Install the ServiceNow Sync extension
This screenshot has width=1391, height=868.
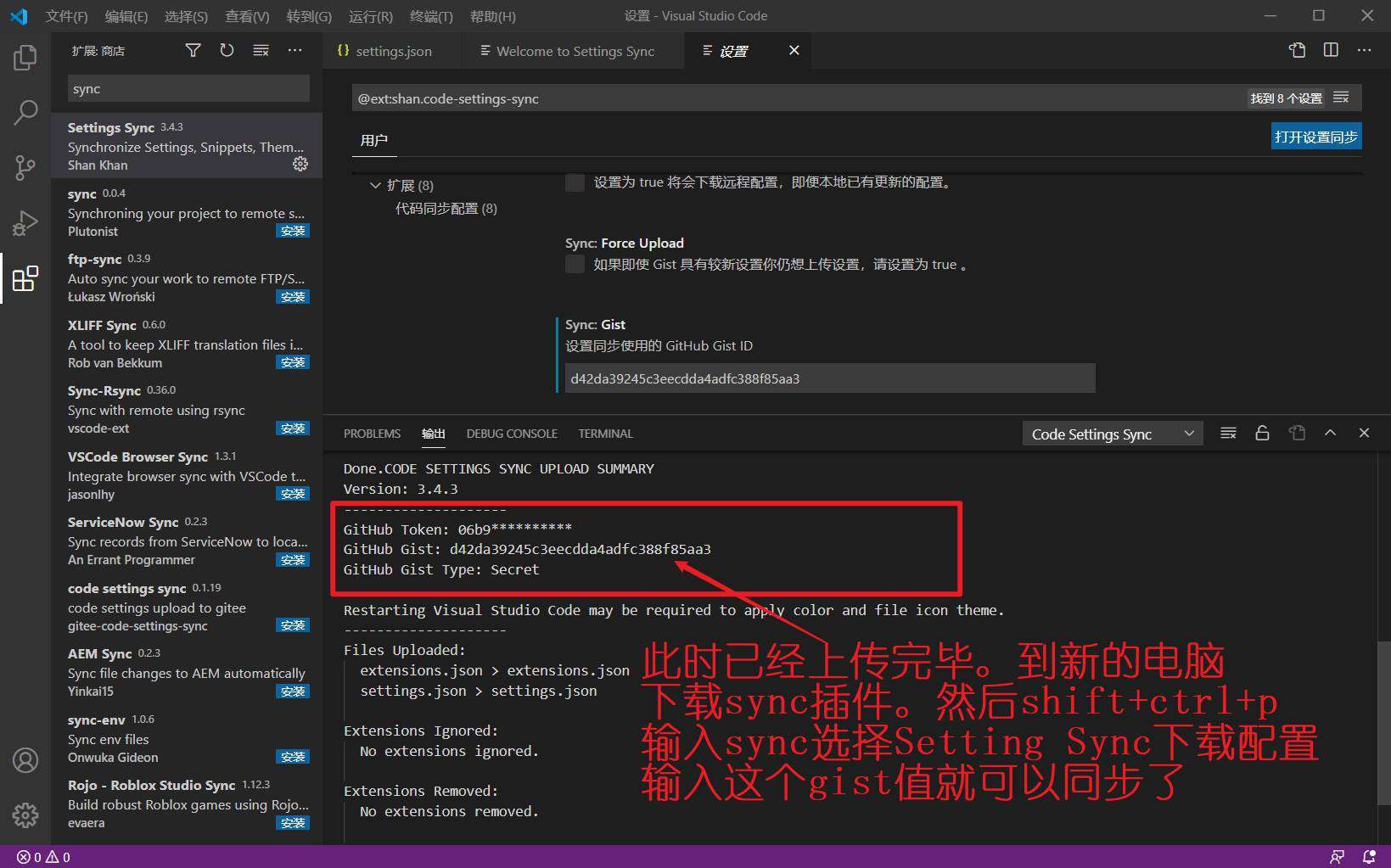click(x=293, y=560)
